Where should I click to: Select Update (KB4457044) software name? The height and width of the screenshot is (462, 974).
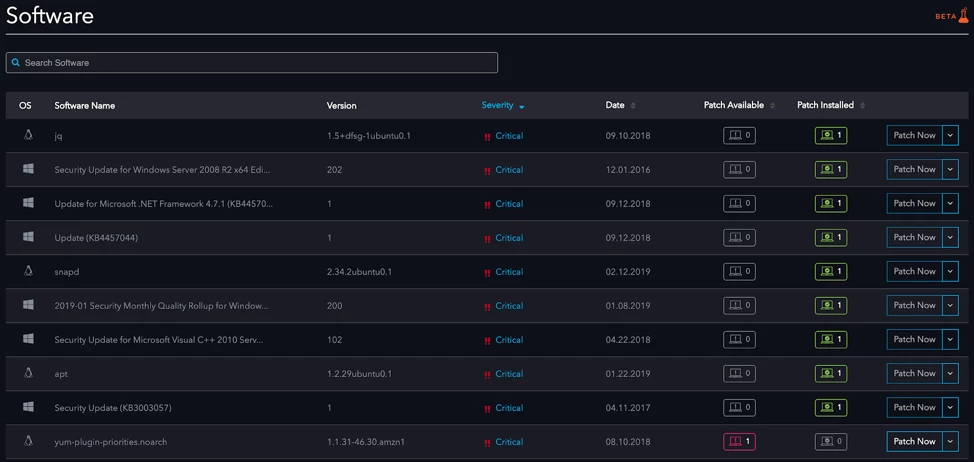click(x=96, y=238)
